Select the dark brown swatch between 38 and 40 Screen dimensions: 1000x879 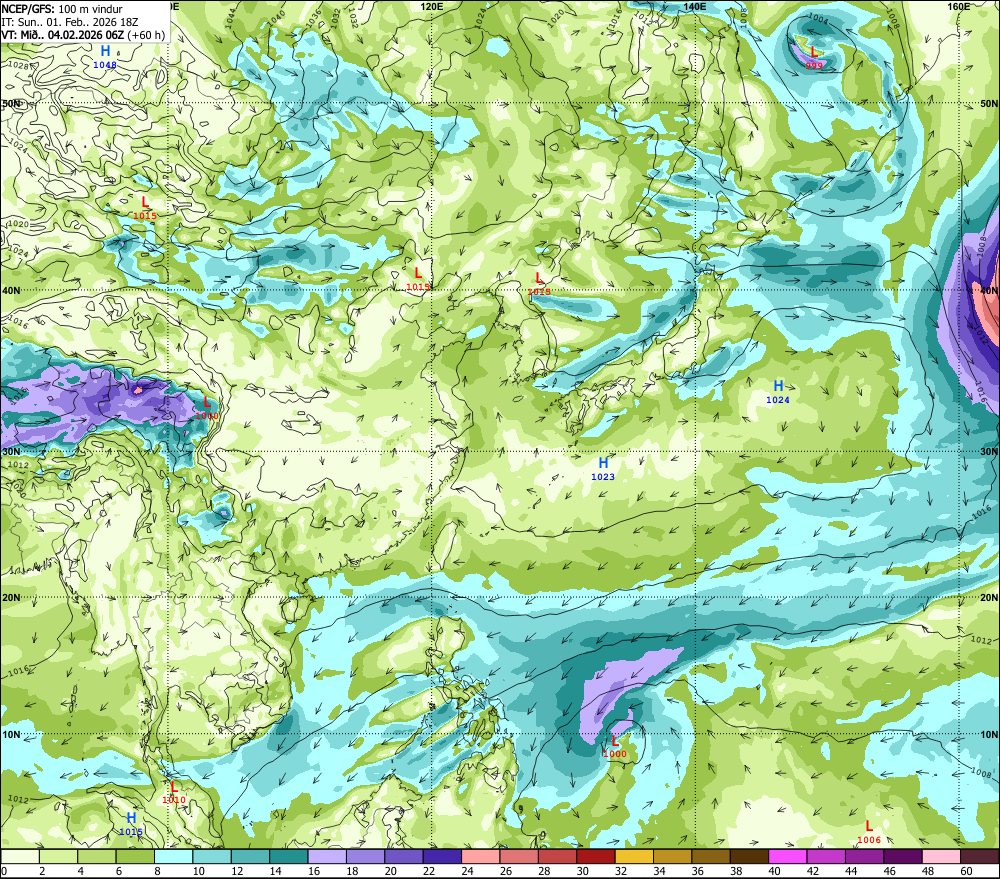point(750,856)
